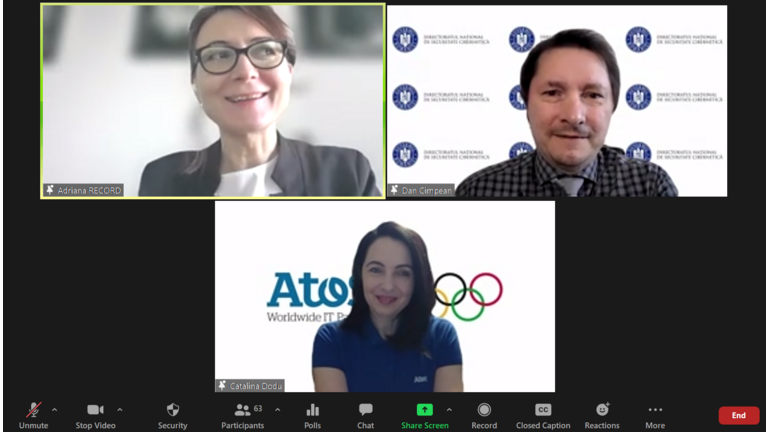The height and width of the screenshot is (432, 768).
Task: Click Catalina Dodu's video tile
Action: [385, 295]
